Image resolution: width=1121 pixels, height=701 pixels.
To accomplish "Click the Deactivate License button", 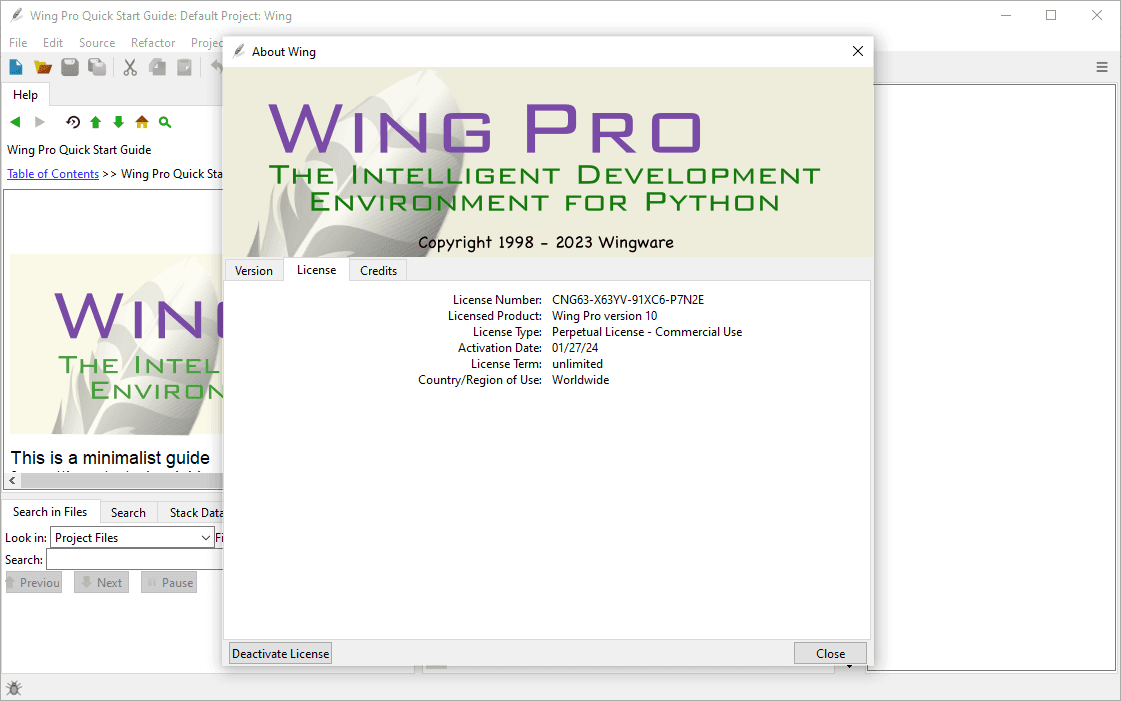I will [280, 654].
